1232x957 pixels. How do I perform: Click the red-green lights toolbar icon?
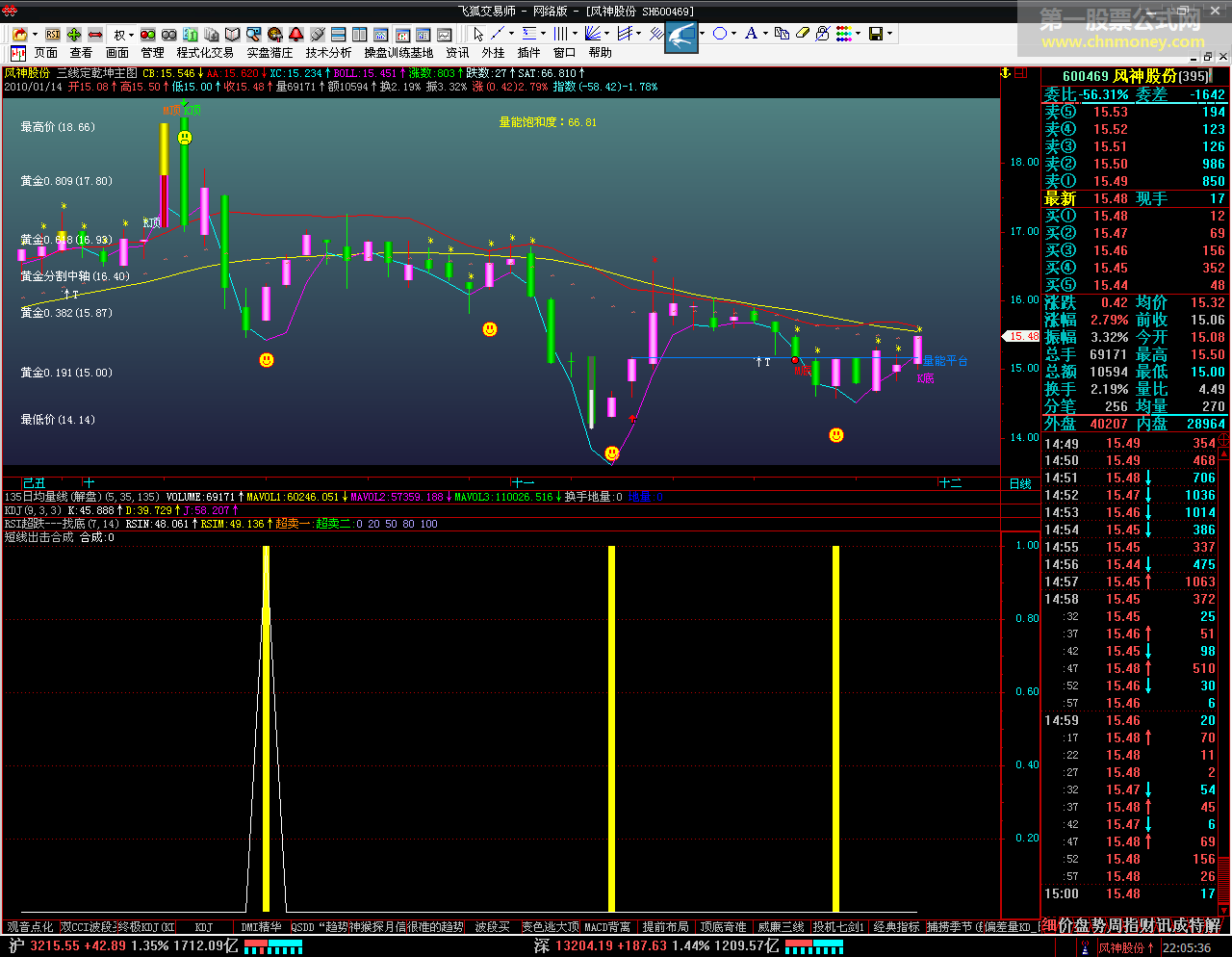pos(148,34)
